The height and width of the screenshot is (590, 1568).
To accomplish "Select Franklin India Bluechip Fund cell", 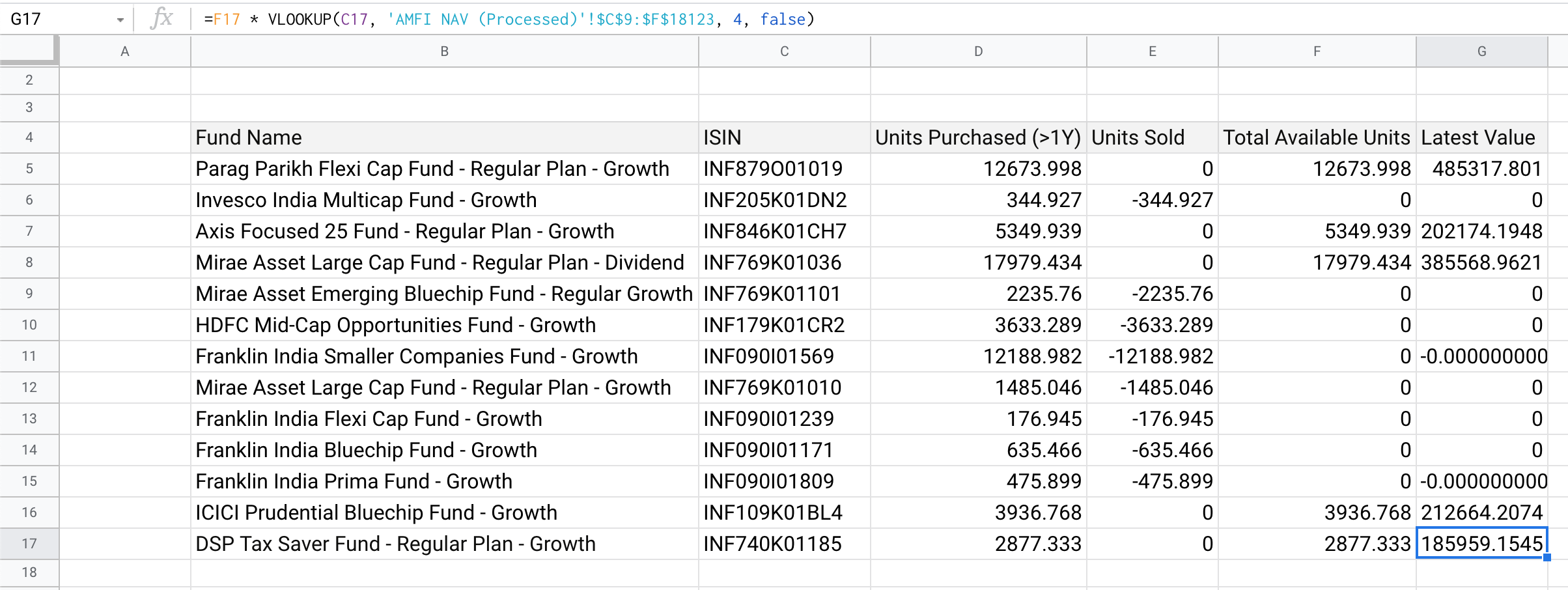I will tap(445, 450).
